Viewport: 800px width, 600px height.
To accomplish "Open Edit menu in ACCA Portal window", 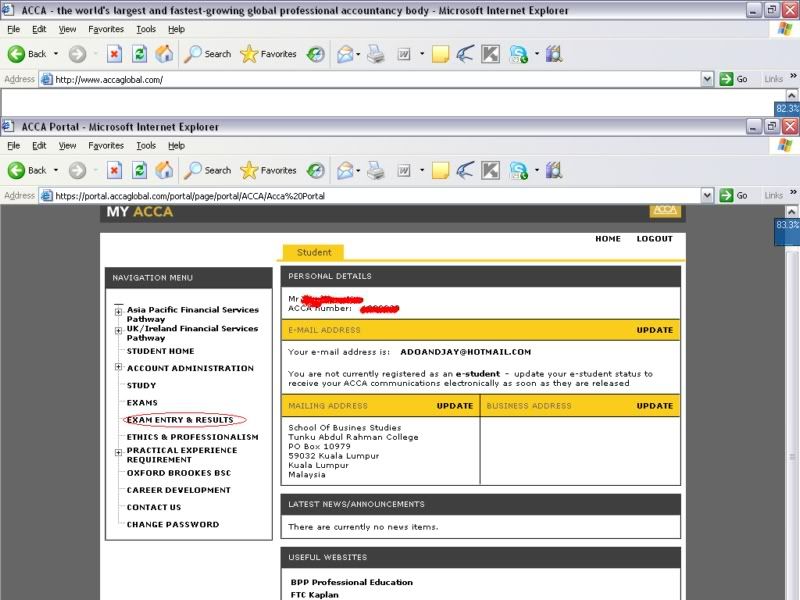I will click(39, 146).
